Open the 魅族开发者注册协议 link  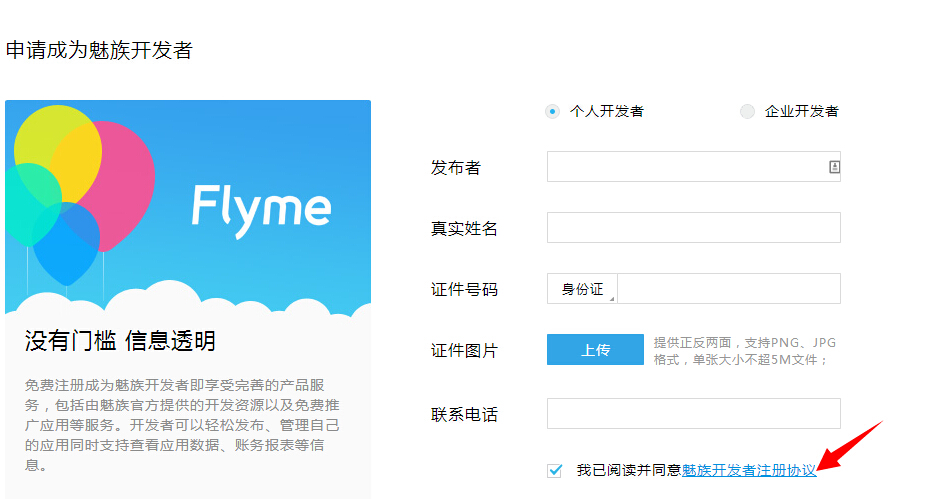click(x=749, y=471)
